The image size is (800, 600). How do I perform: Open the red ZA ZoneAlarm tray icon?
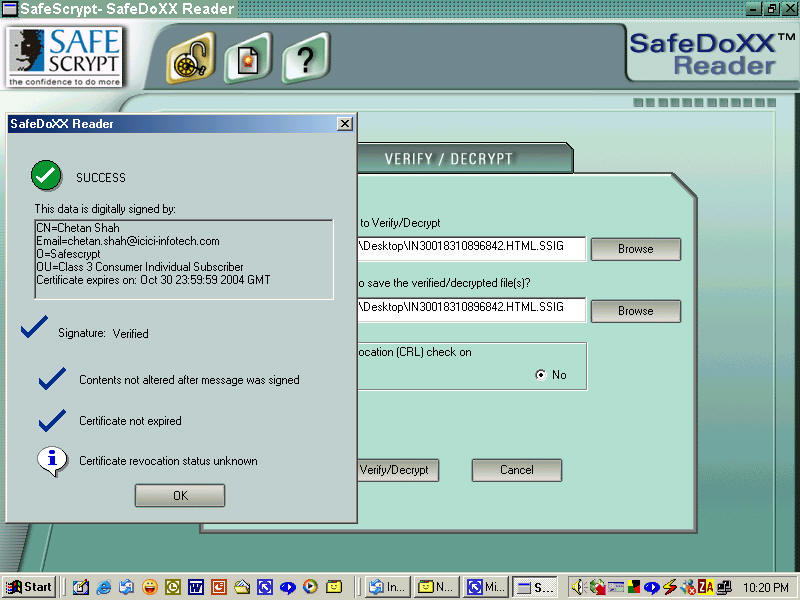[x=706, y=587]
